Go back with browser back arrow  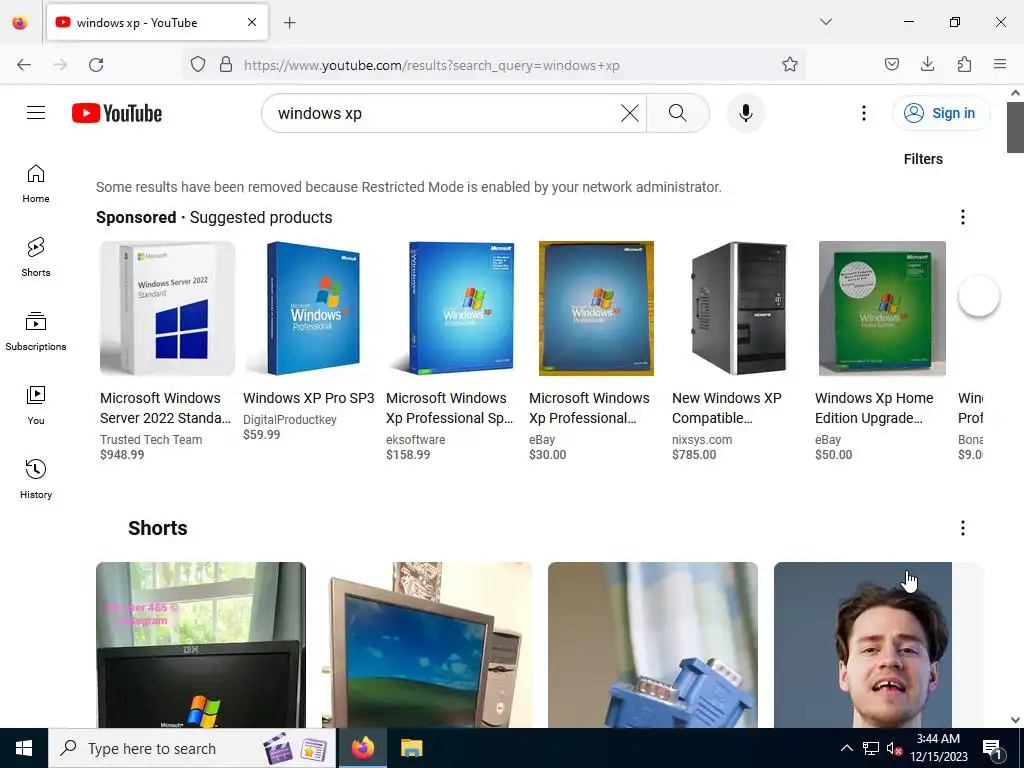[24, 65]
